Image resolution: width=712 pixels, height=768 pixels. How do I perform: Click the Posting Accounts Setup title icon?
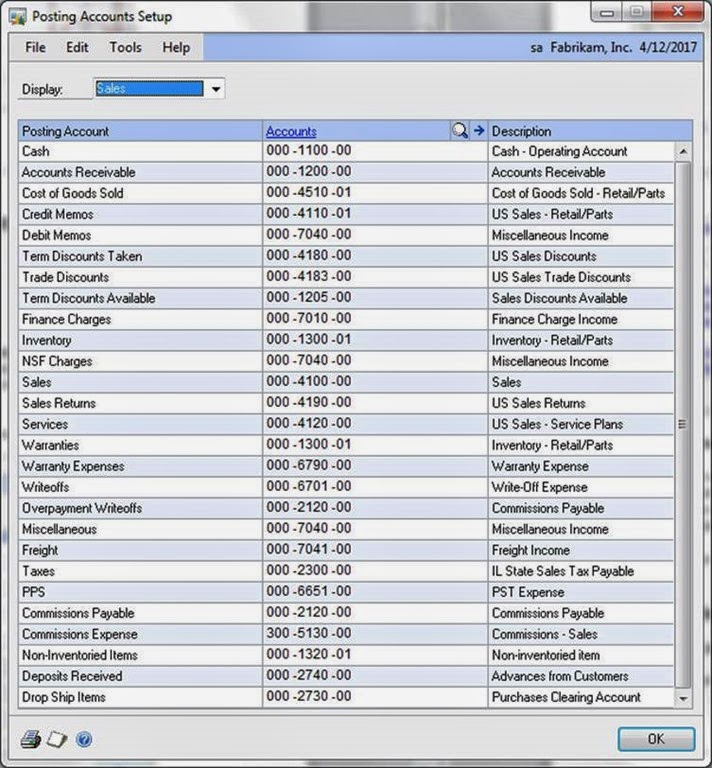pos(17,16)
